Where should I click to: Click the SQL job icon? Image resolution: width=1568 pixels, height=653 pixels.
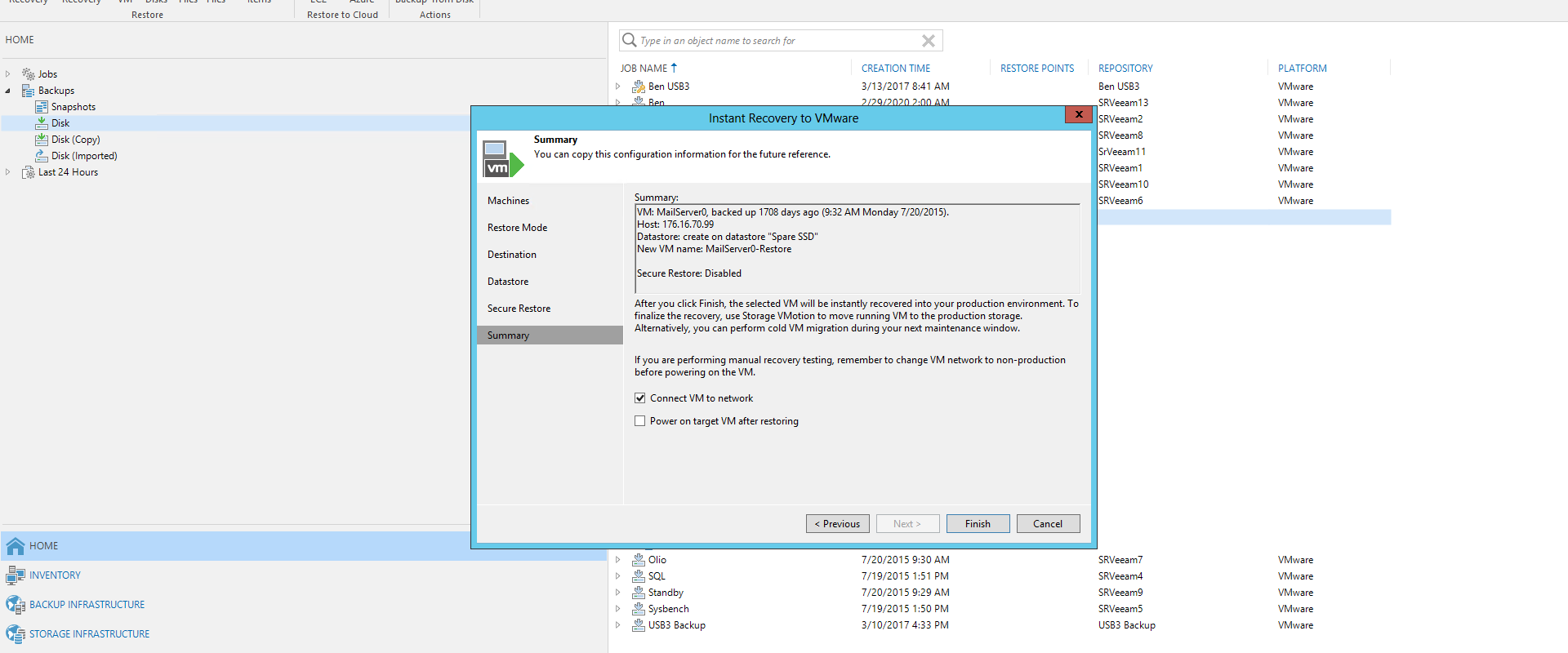[639, 576]
